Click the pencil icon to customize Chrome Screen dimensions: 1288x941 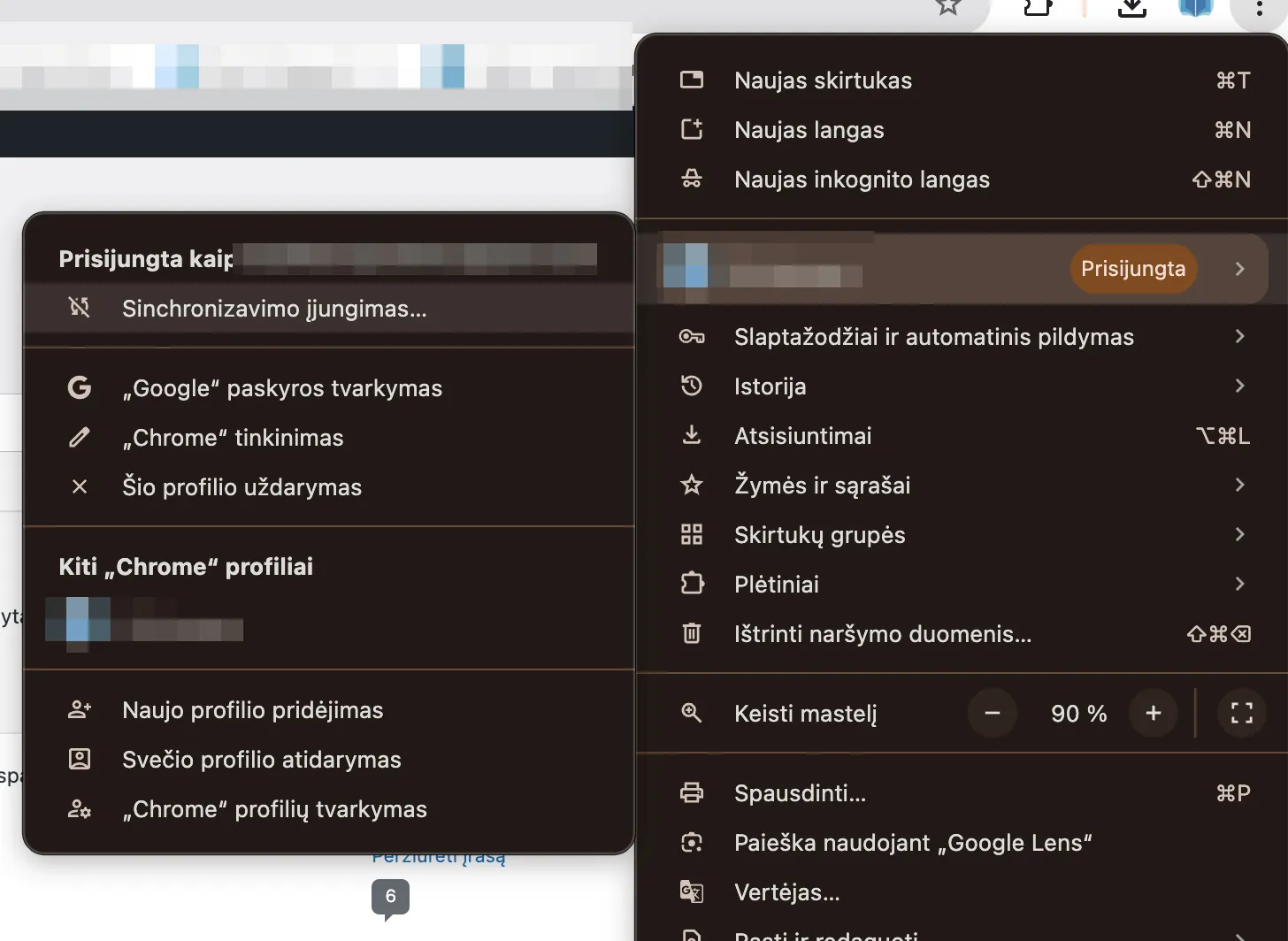pos(80,438)
